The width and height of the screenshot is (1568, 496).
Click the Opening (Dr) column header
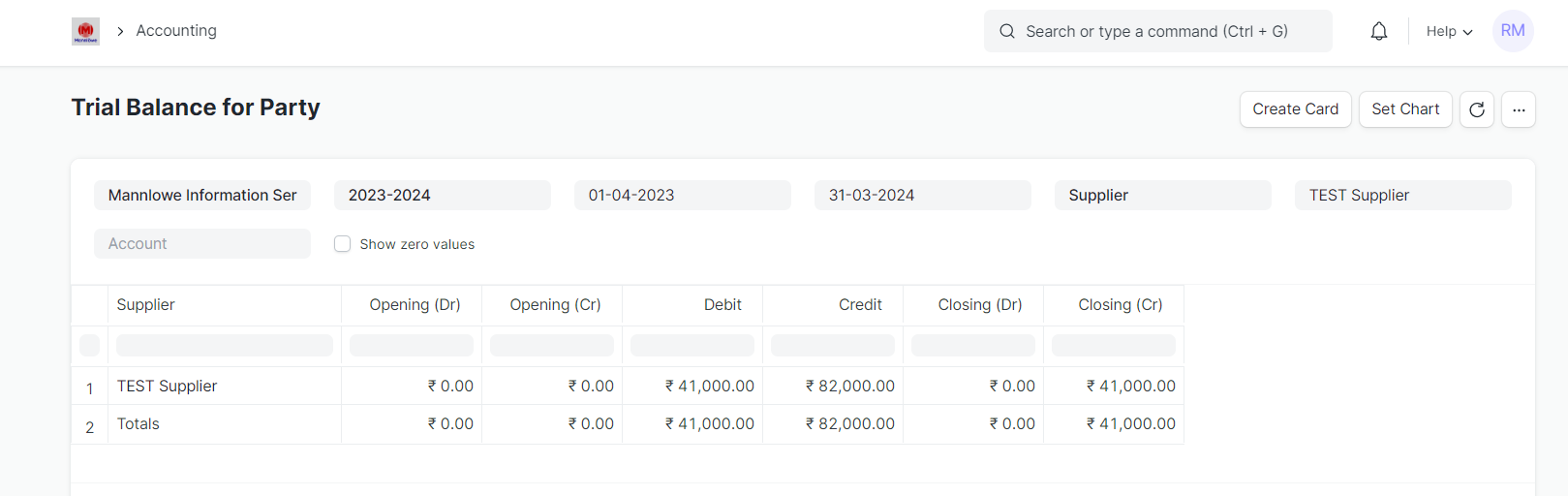[x=412, y=305]
